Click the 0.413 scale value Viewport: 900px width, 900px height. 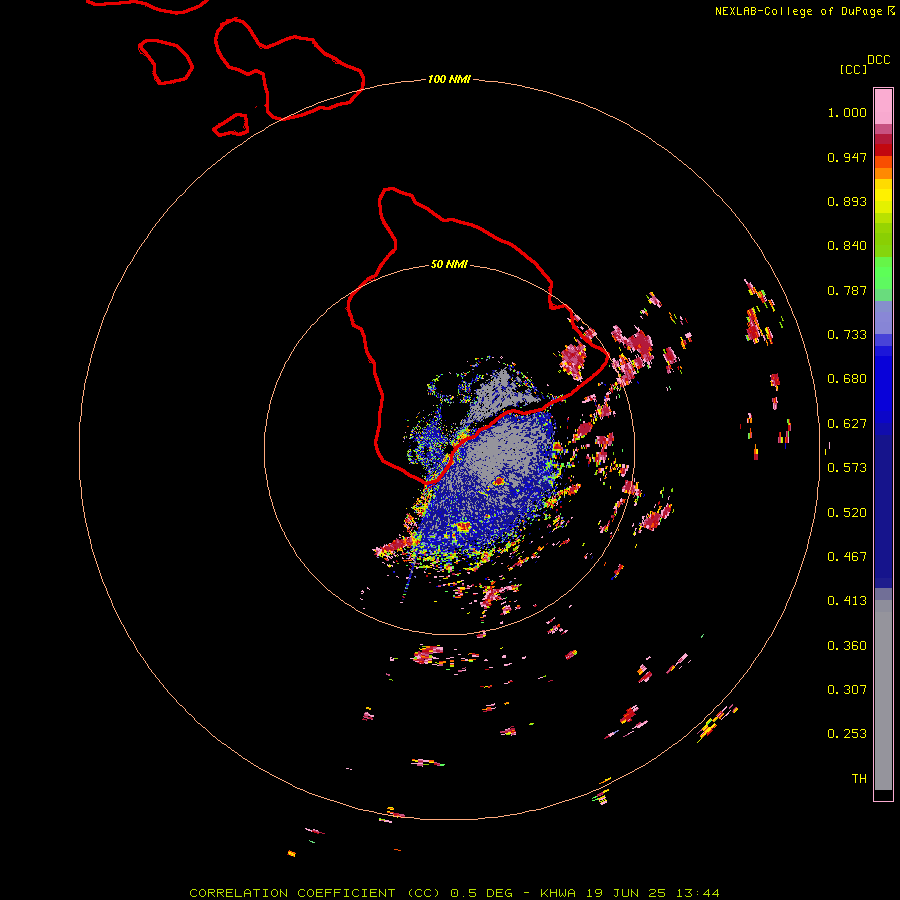pyautogui.click(x=847, y=601)
